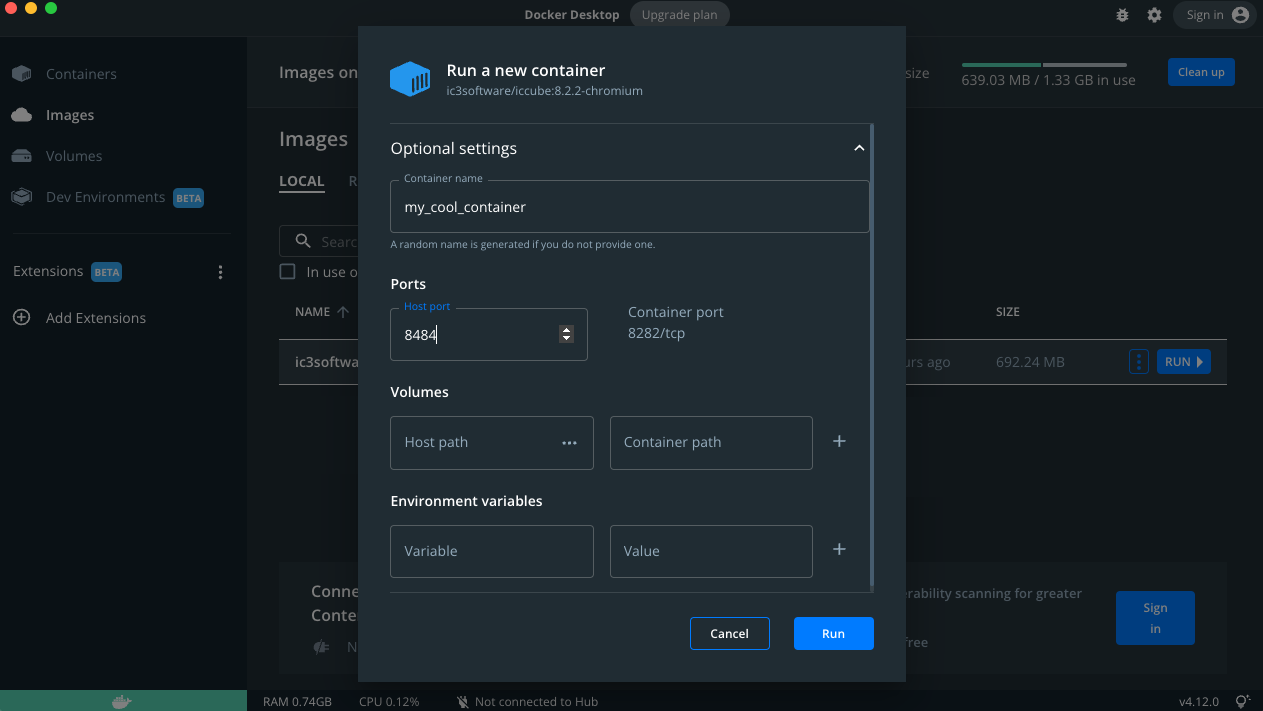Open Images section cloud icon

22,115
